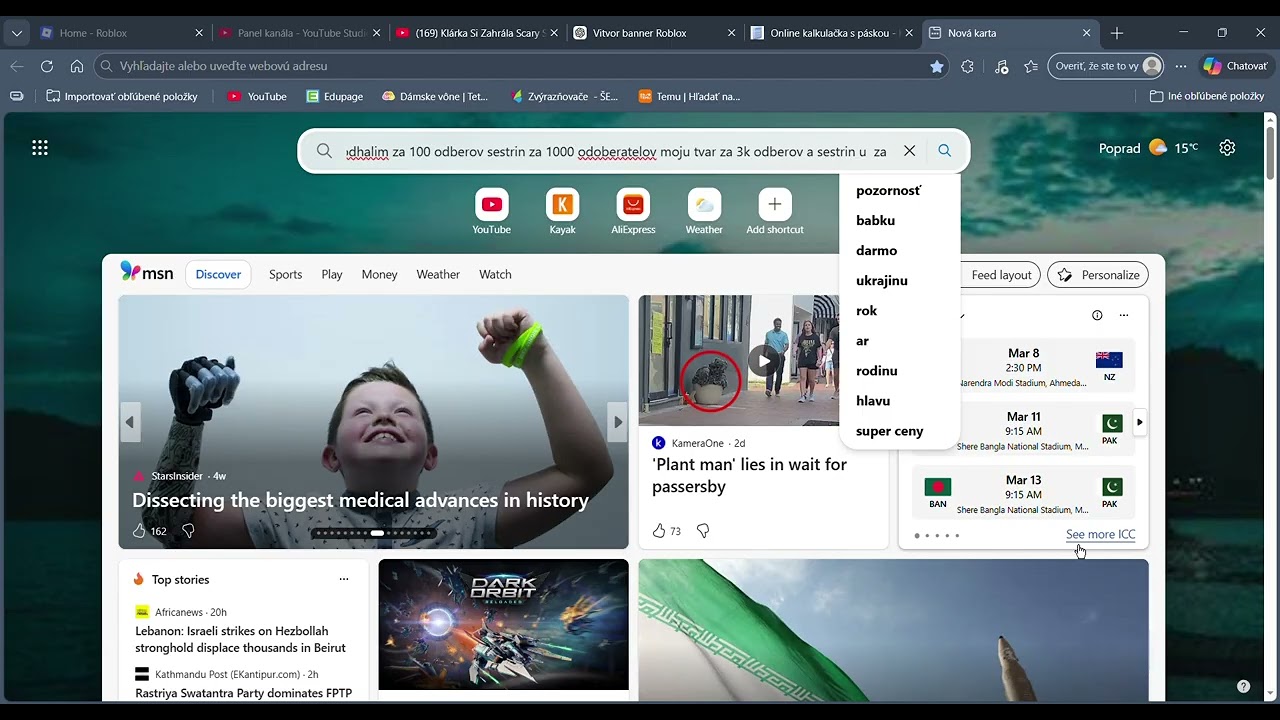Image resolution: width=1280 pixels, height=720 pixels.
Task: Open the Edupage bookmark
Action: (335, 97)
